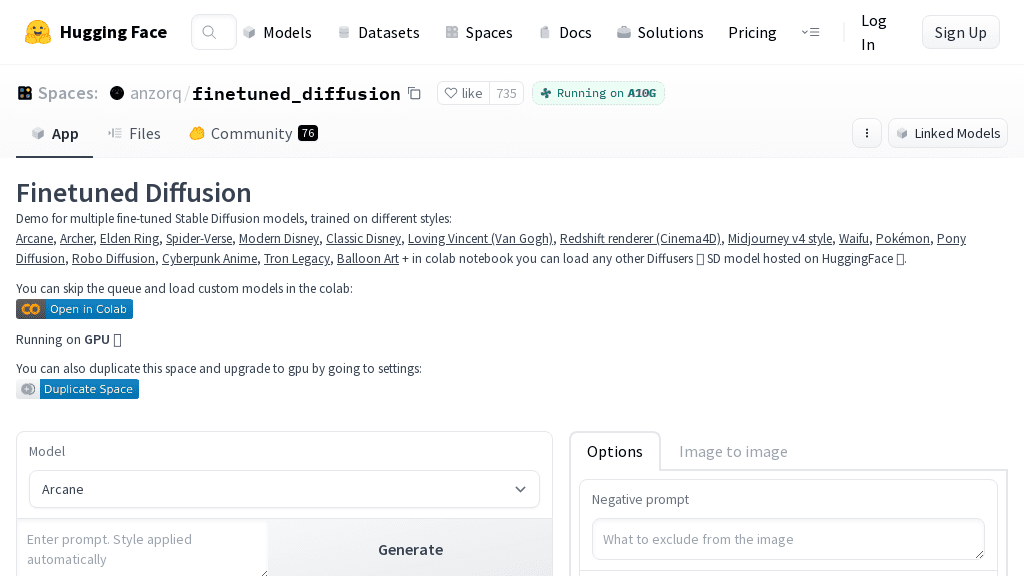The width and height of the screenshot is (1024, 576).
Task: Open the Loving Vincent (Van Gogh) link
Action: [479, 238]
